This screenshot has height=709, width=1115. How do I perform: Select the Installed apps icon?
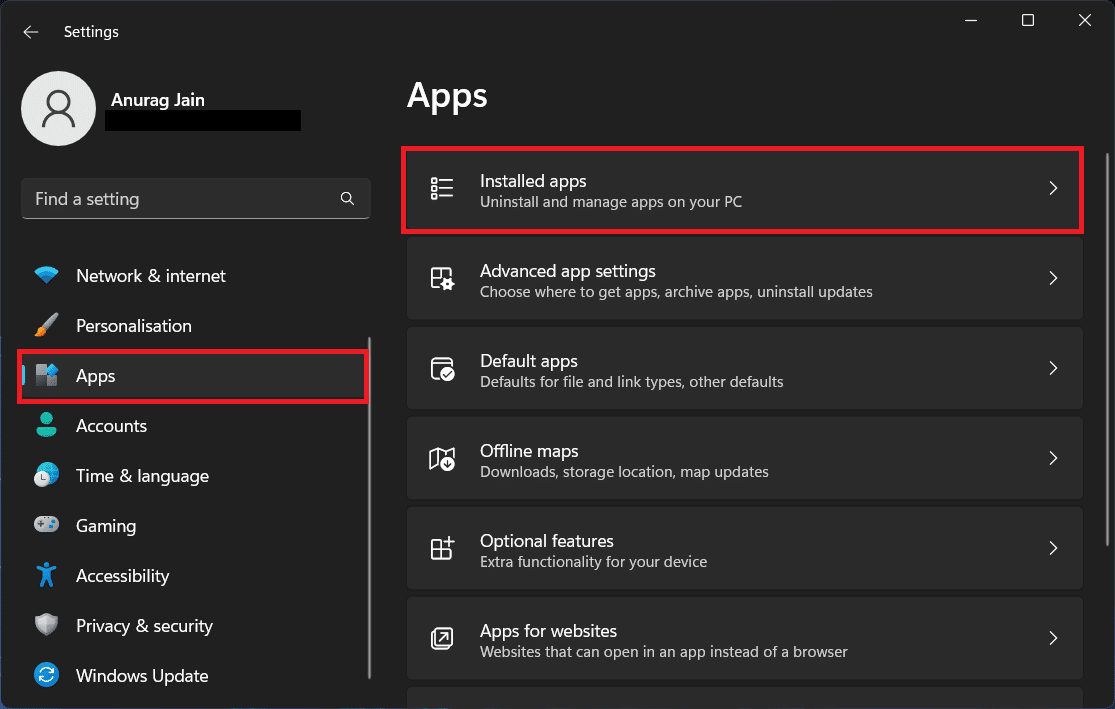(441, 188)
